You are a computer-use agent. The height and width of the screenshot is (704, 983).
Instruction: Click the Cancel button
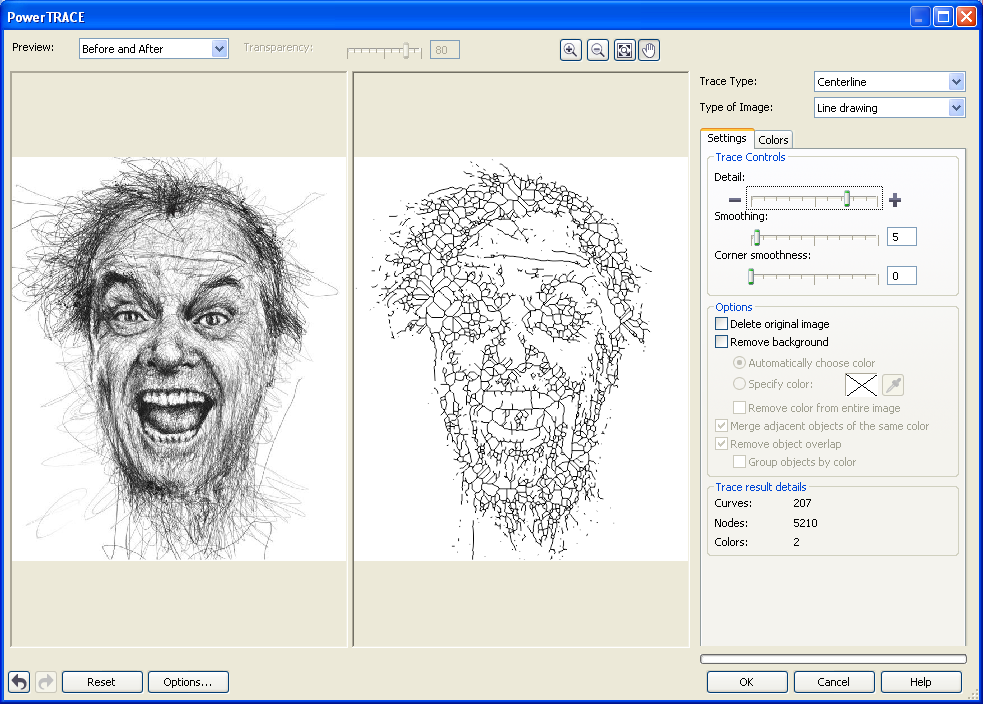pyautogui.click(x=834, y=682)
